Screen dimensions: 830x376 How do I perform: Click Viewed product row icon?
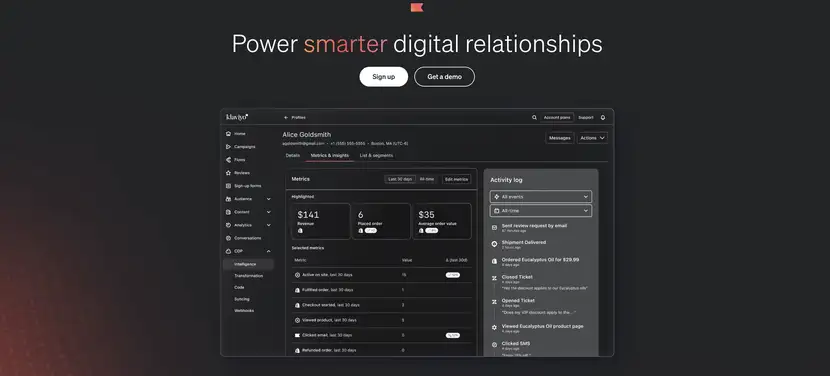297,320
